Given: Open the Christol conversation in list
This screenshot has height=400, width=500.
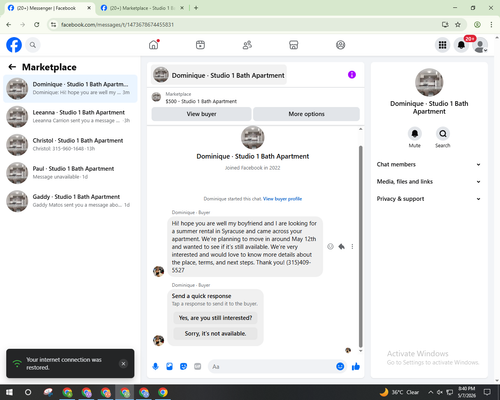Looking at the screenshot, I should (x=70, y=145).
